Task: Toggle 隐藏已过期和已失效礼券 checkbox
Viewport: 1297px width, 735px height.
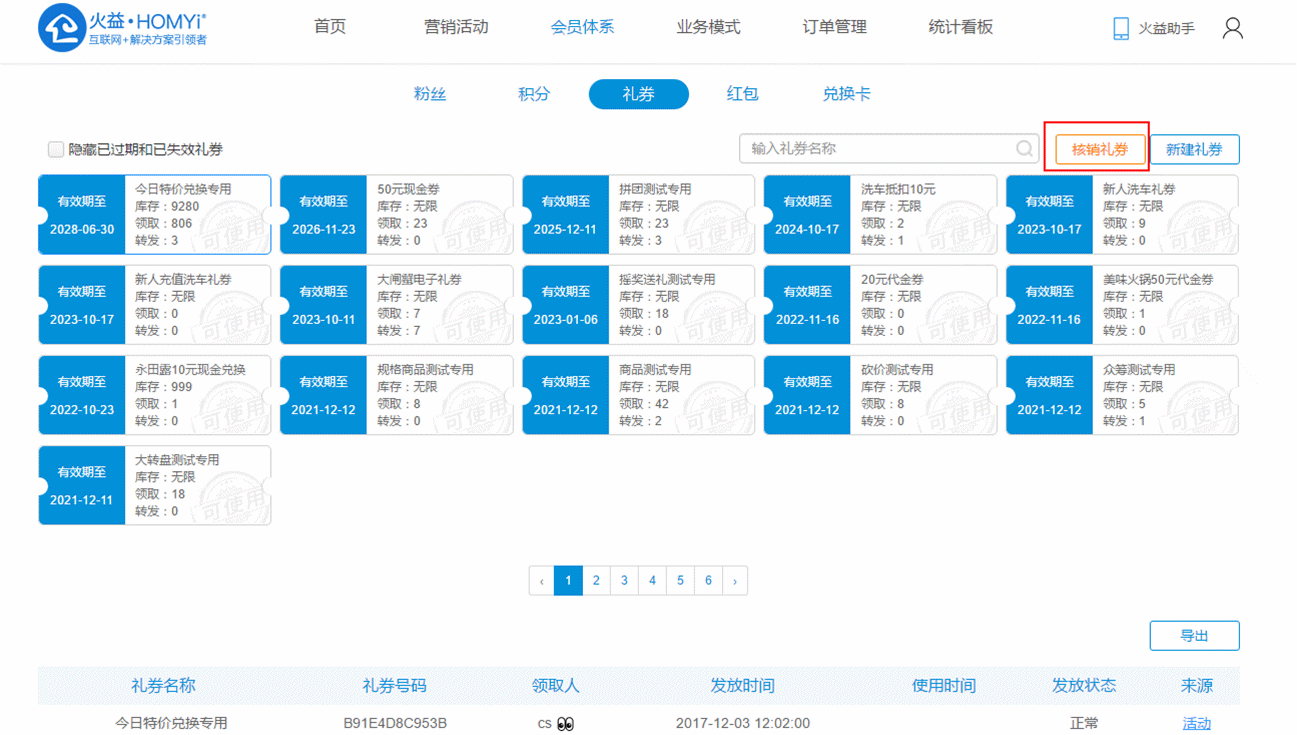Action: (x=56, y=150)
